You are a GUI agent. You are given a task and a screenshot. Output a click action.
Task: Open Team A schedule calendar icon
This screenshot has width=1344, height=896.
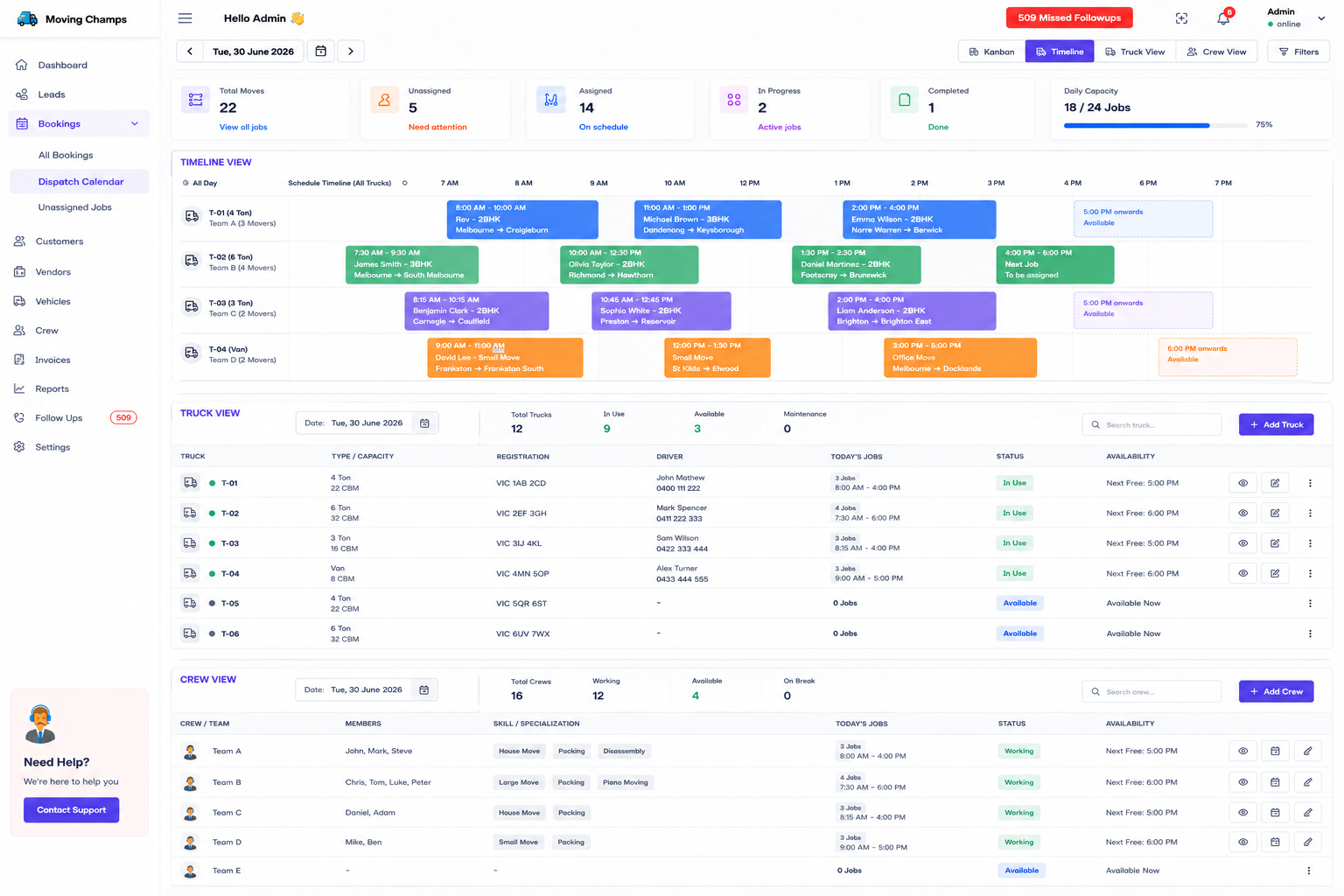(x=1275, y=752)
